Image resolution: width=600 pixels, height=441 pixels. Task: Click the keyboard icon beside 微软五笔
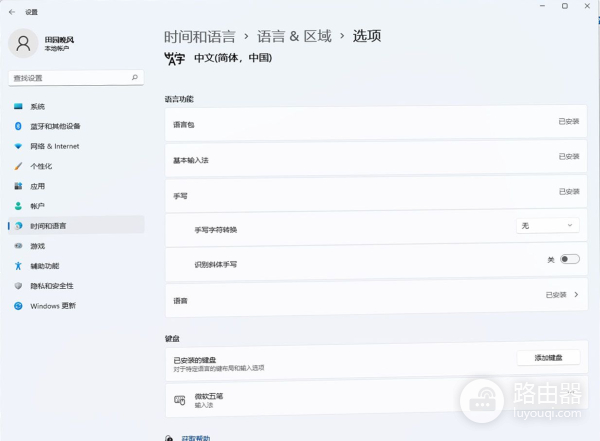click(x=179, y=400)
